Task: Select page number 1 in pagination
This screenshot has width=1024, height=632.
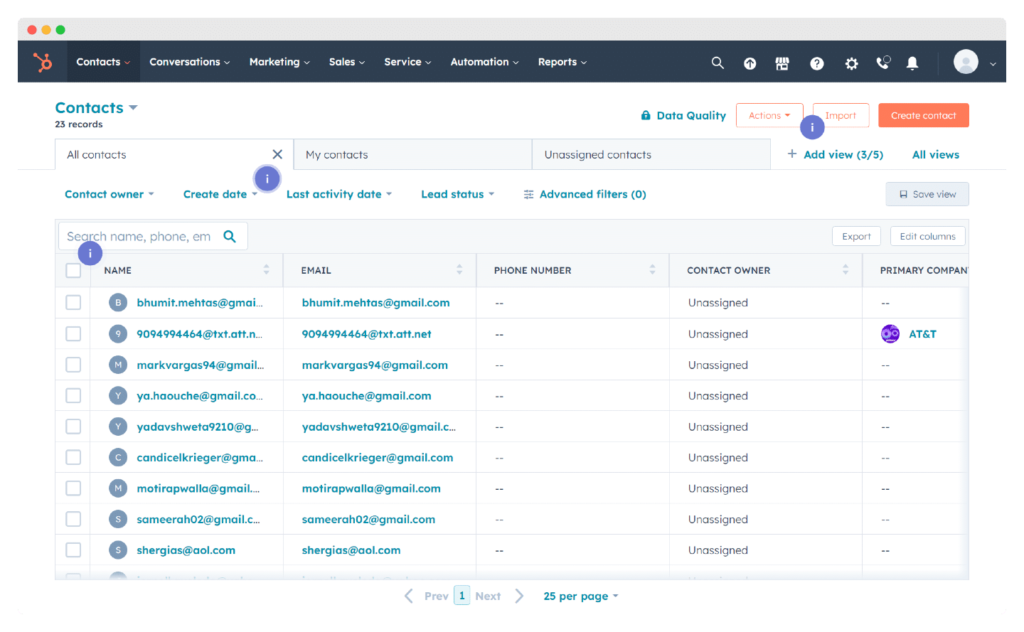Action: pyautogui.click(x=462, y=595)
